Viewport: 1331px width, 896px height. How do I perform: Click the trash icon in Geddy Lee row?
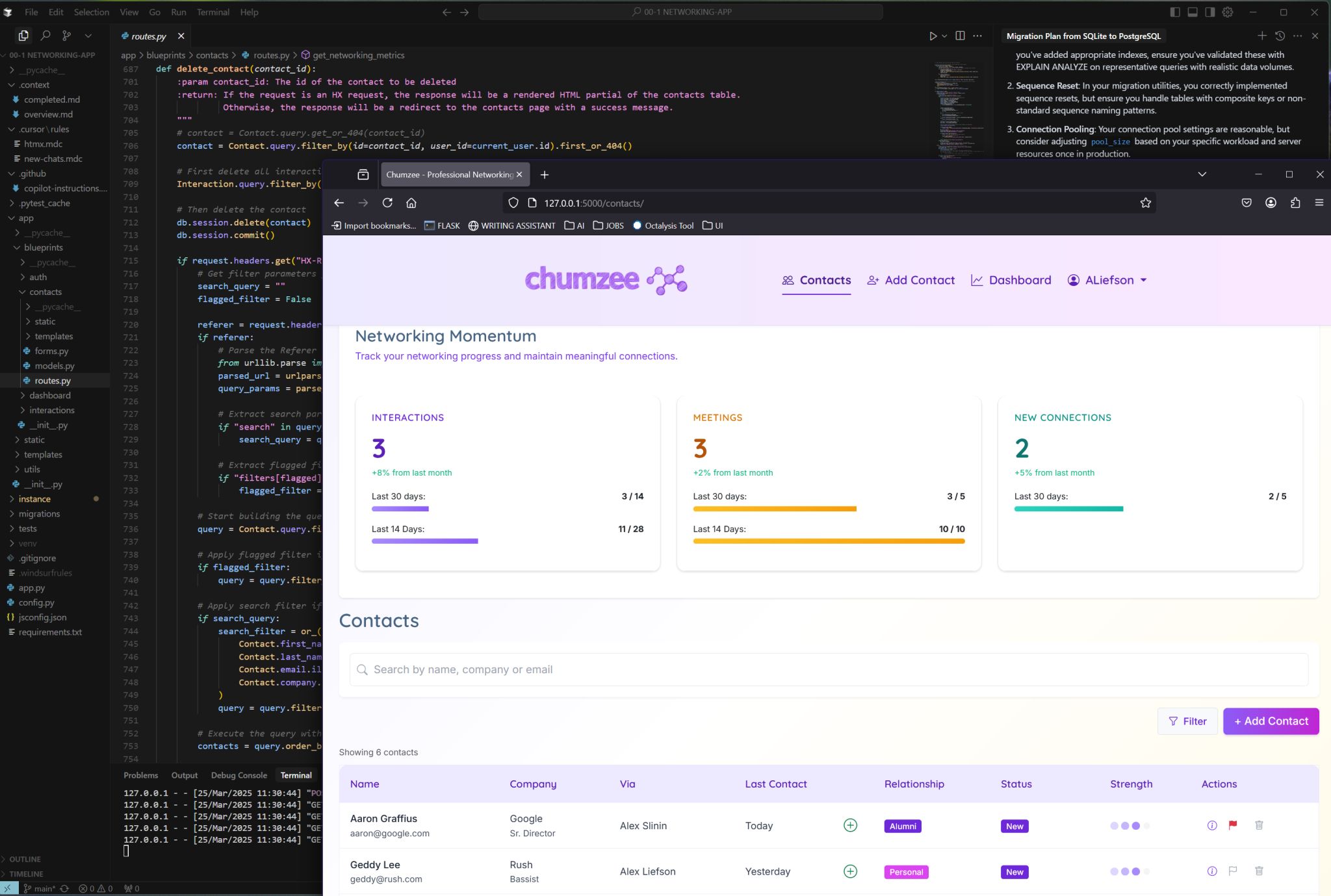click(x=1258, y=871)
